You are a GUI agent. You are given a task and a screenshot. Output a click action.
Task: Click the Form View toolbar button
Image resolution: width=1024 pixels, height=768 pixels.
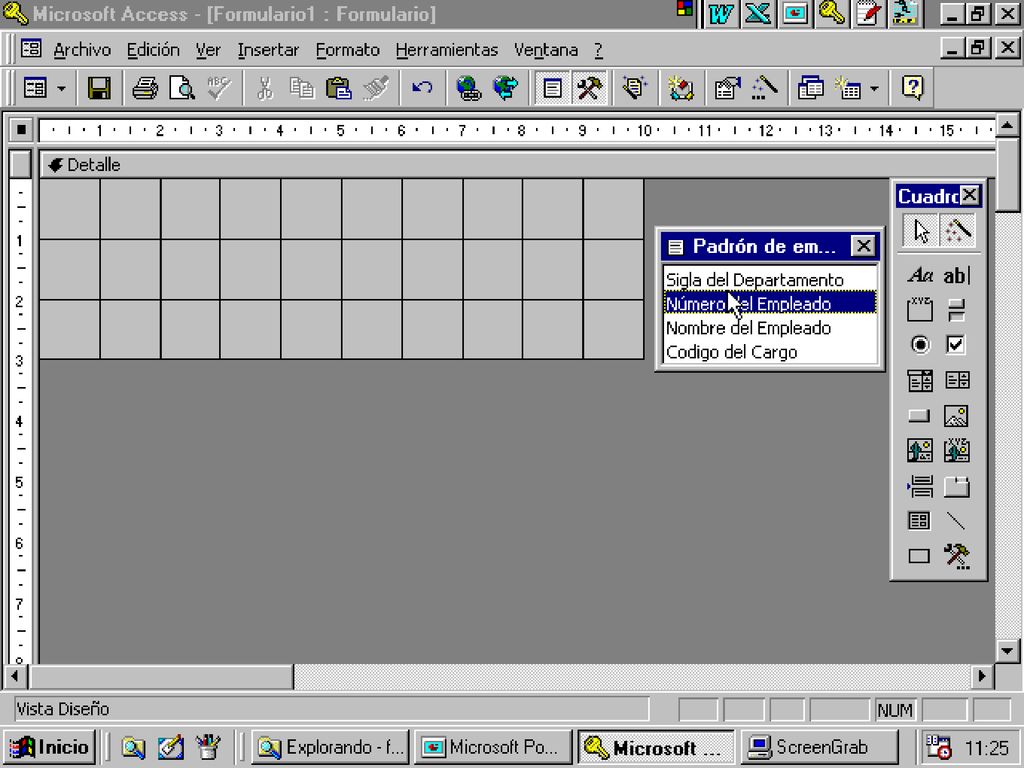pyautogui.click(x=35, y=88)
